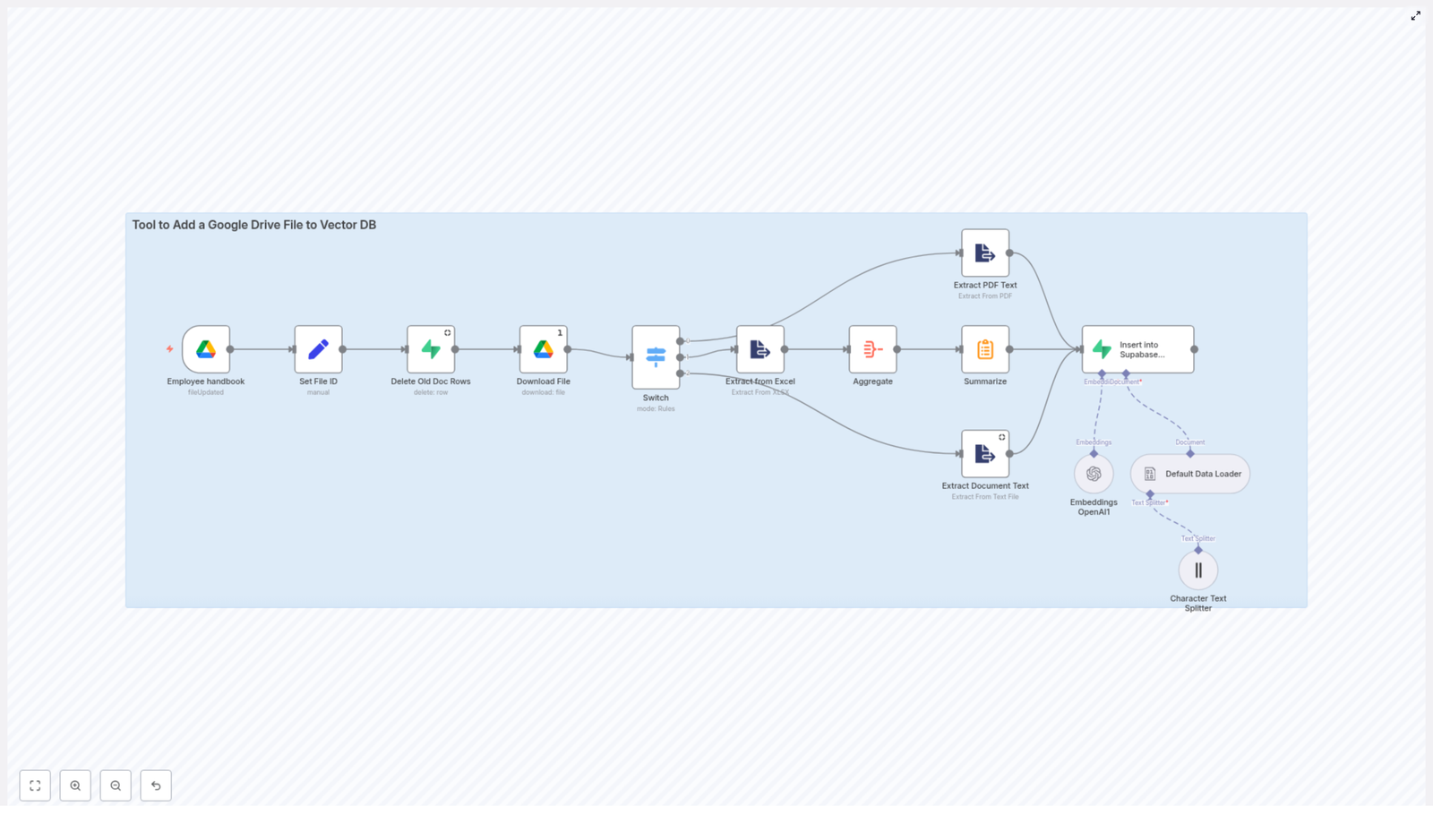Click the workflow title text
Image resolution: width=1433 pixels, height=840 pixels.
pos(254,225)
